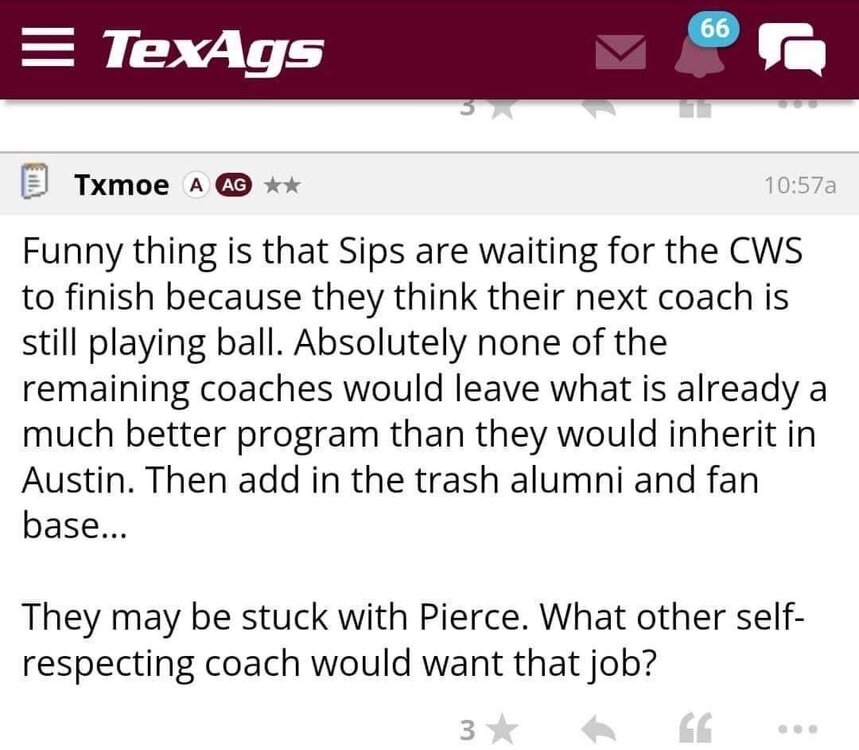Viewport: 859px width, 750px height.
Task: Click the maroon AG badge
Action: pyautogui.click(x=233, y=185)
